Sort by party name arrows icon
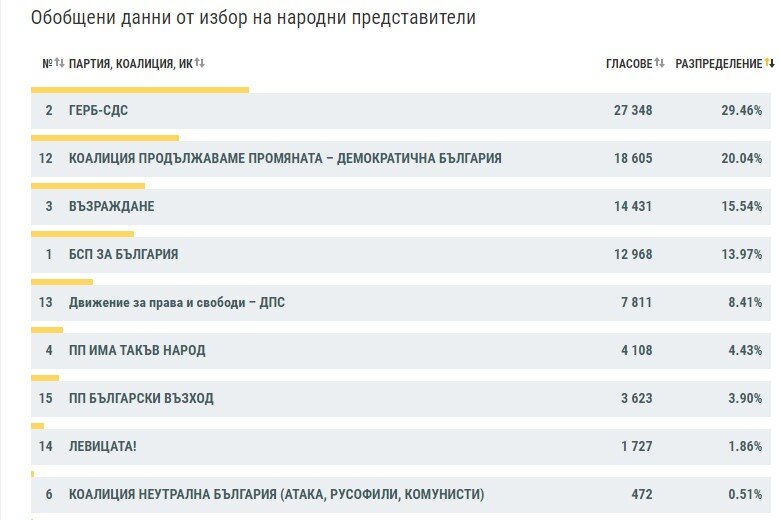 (x=200, y=63)
